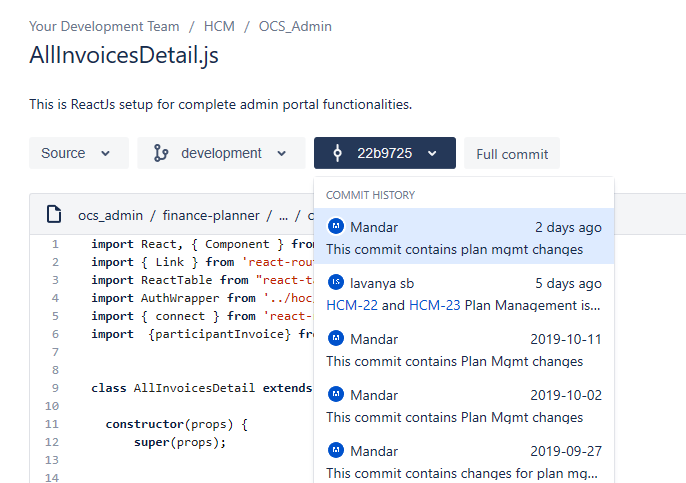Click '5 days ago' timestamp
This screenshot has height=483, width=686.
[x=568, y=284]
